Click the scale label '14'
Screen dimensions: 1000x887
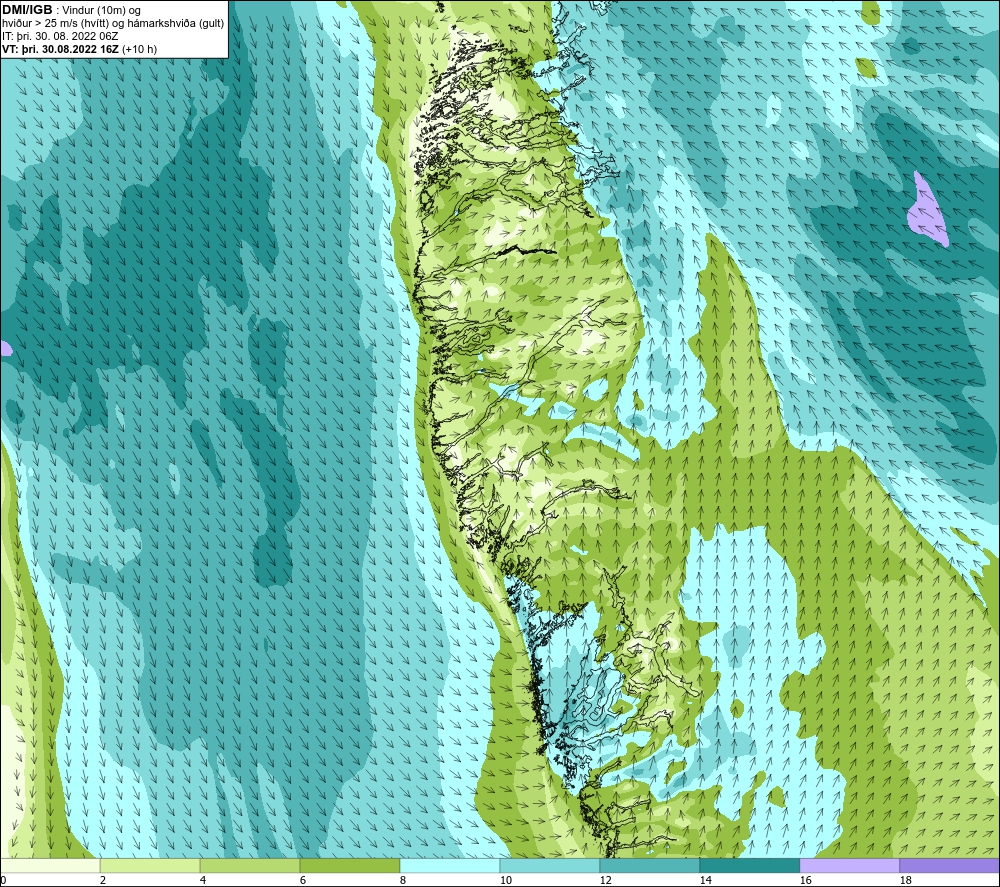pyautogui.click(x=705, y=880)
